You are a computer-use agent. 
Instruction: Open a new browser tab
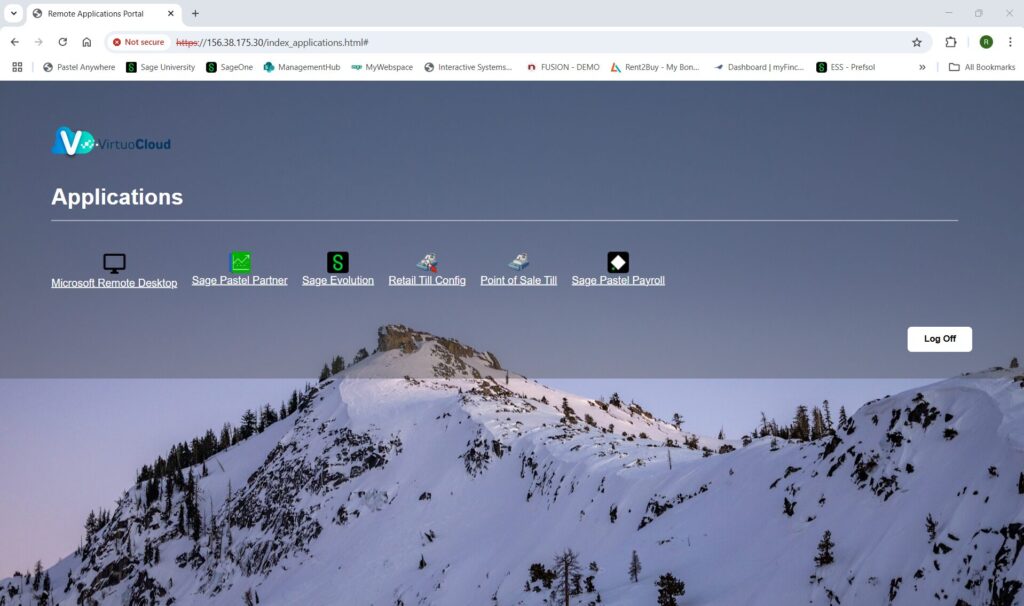point(195,14)
